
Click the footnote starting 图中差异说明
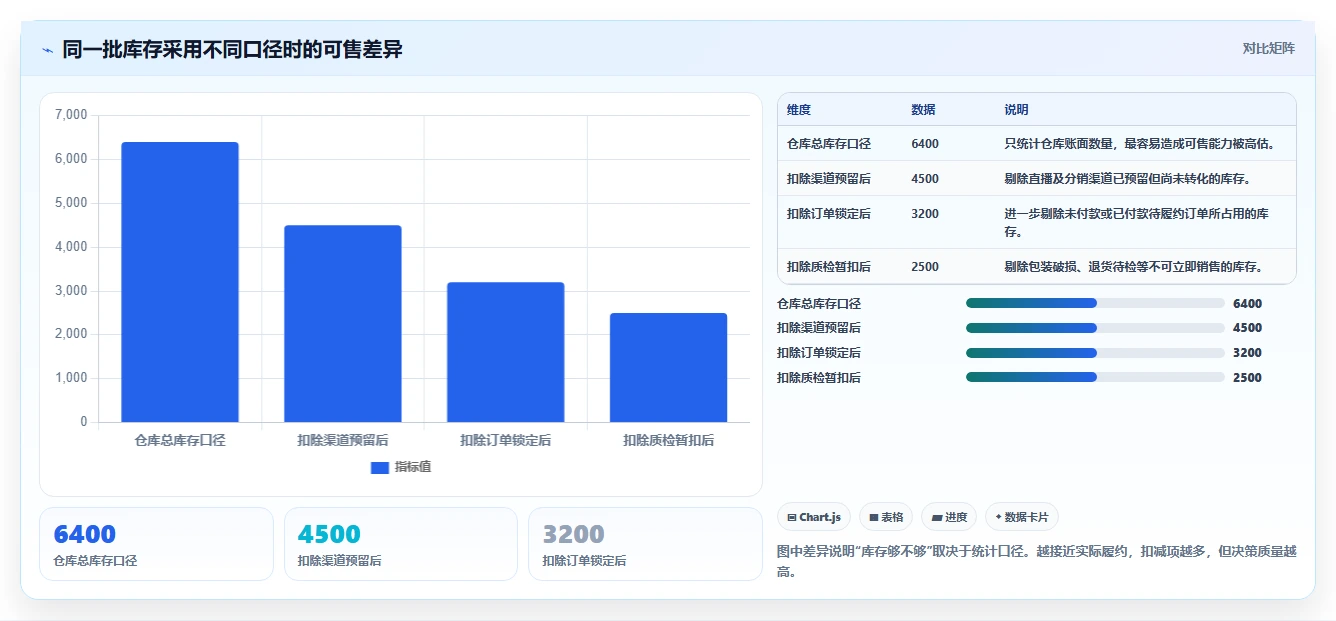pyautogui.click(x=1037, y=562)
